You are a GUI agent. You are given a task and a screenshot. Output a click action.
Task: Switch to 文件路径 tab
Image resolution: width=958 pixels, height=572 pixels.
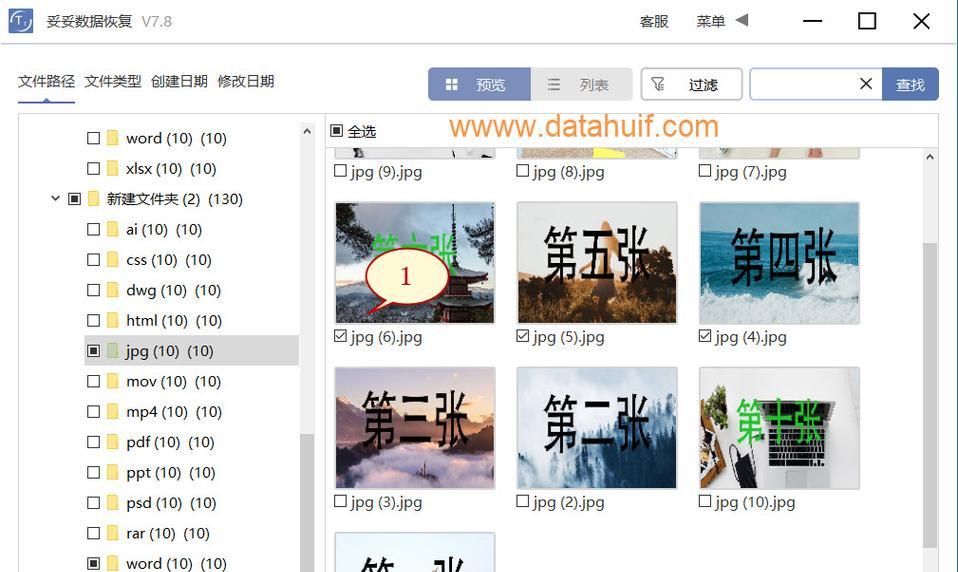pos(46,81)
